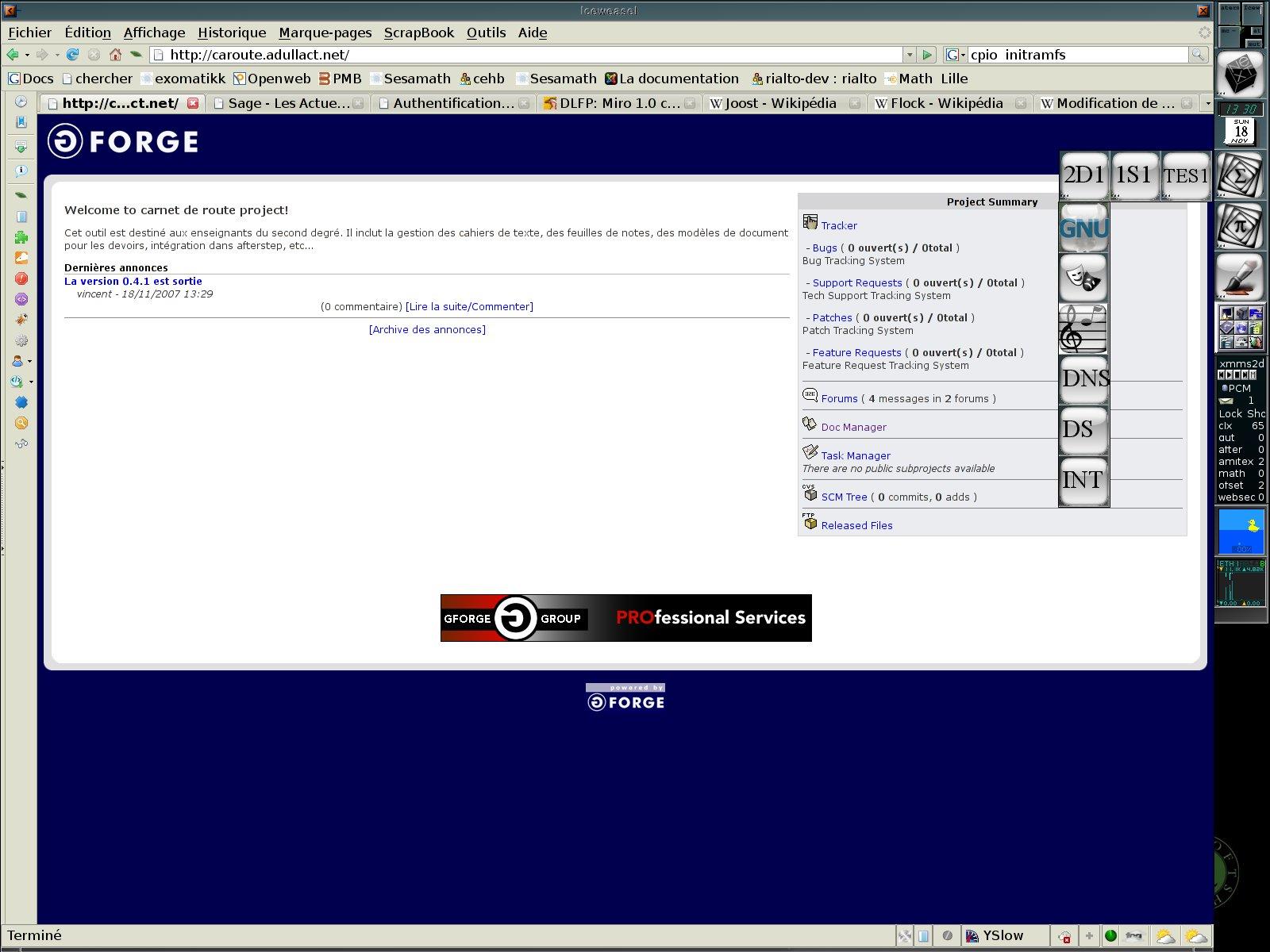The height and width of the screenshot is (952, 1270).
Task: Click the red error console icon
Action: (x=21, y=278)
